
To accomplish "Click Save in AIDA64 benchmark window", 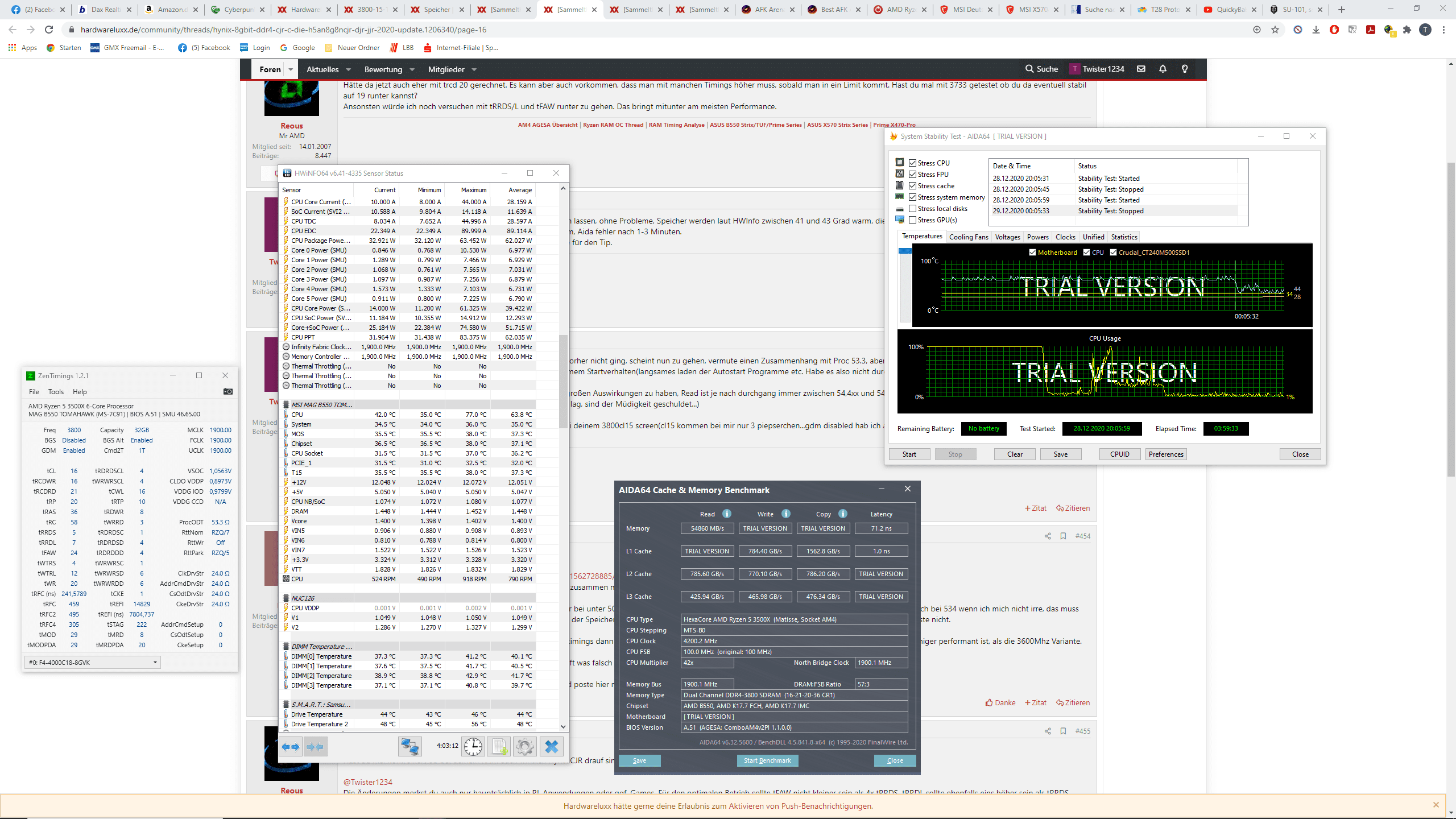I will [x=639, y=760].
